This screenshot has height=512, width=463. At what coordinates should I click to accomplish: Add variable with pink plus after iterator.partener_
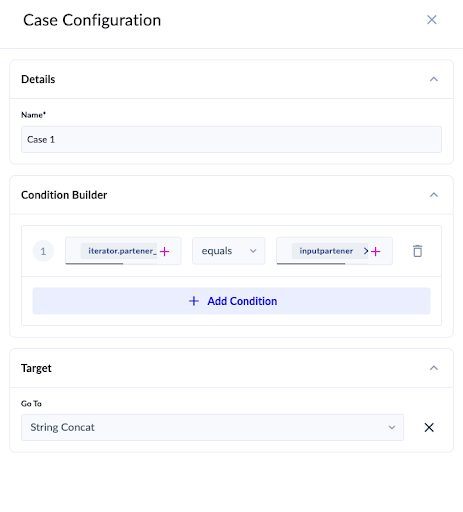point(164,251)
